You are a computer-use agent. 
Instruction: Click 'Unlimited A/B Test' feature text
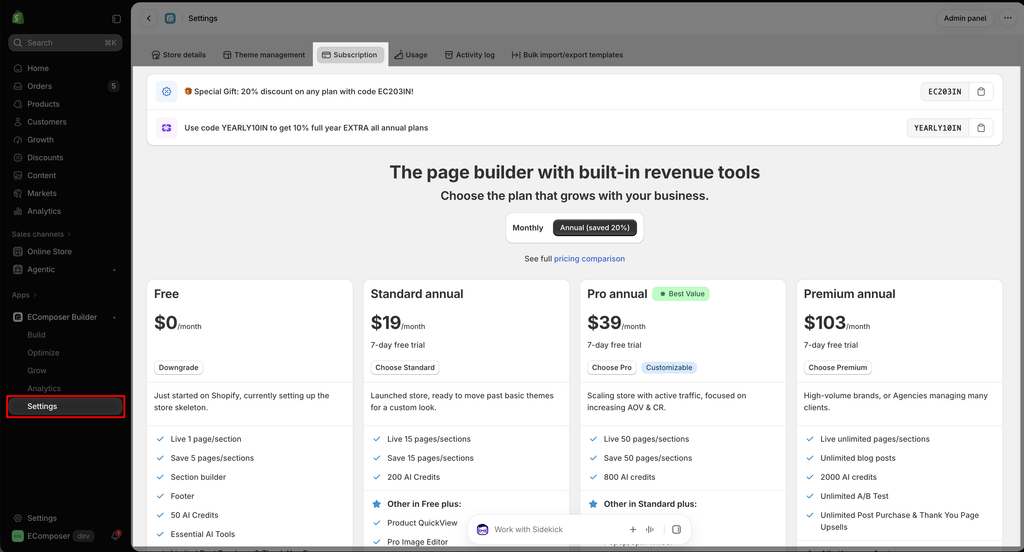pyautogui.click(x=854, y=496)
